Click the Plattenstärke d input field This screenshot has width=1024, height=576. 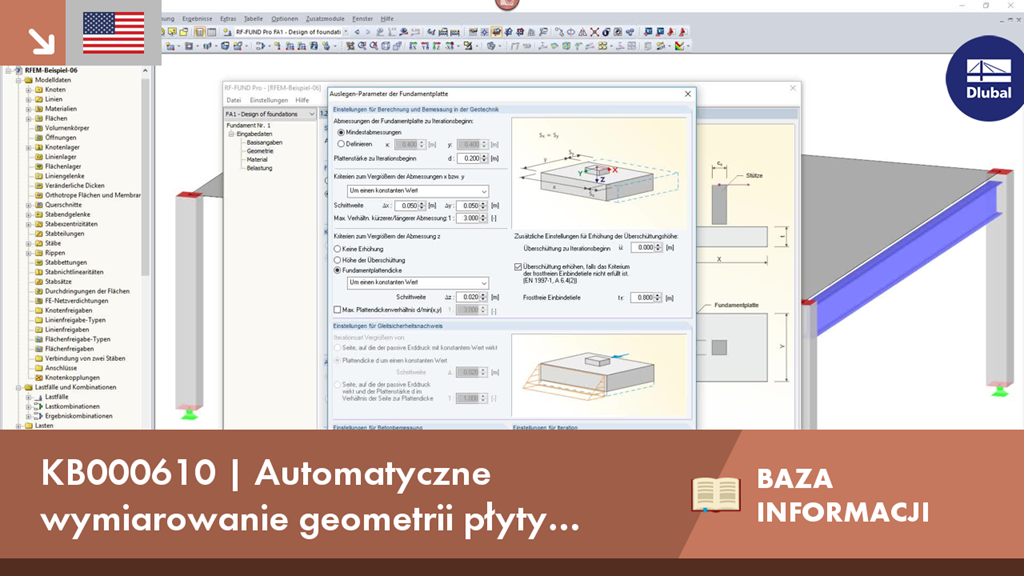[469, 159]
